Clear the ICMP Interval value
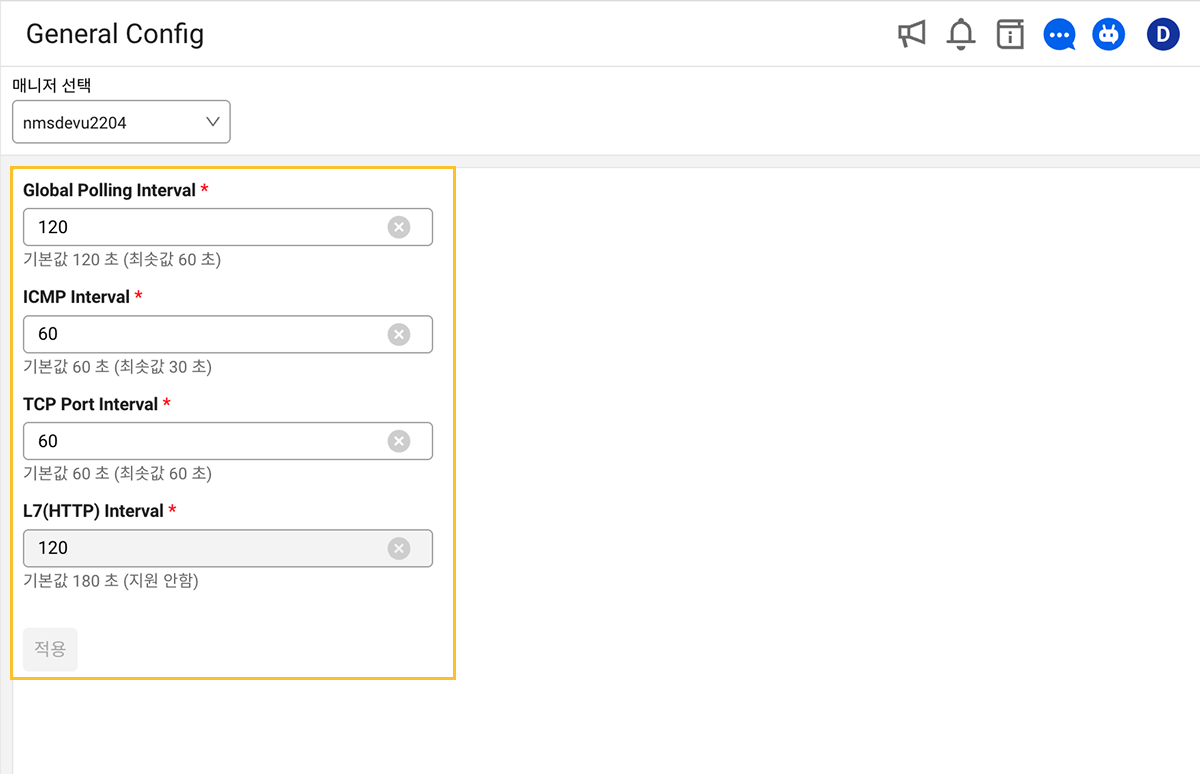1200x774 pixels. coord(399,334)
